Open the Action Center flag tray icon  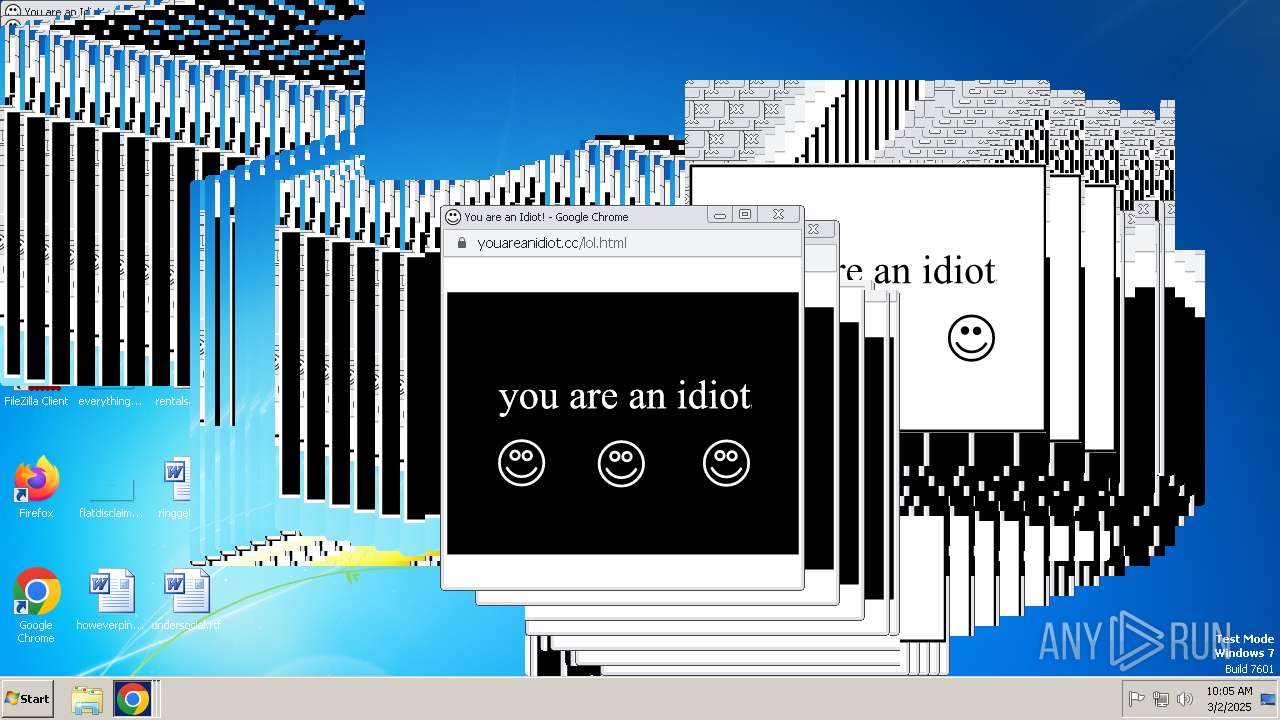coord(1137,699)
